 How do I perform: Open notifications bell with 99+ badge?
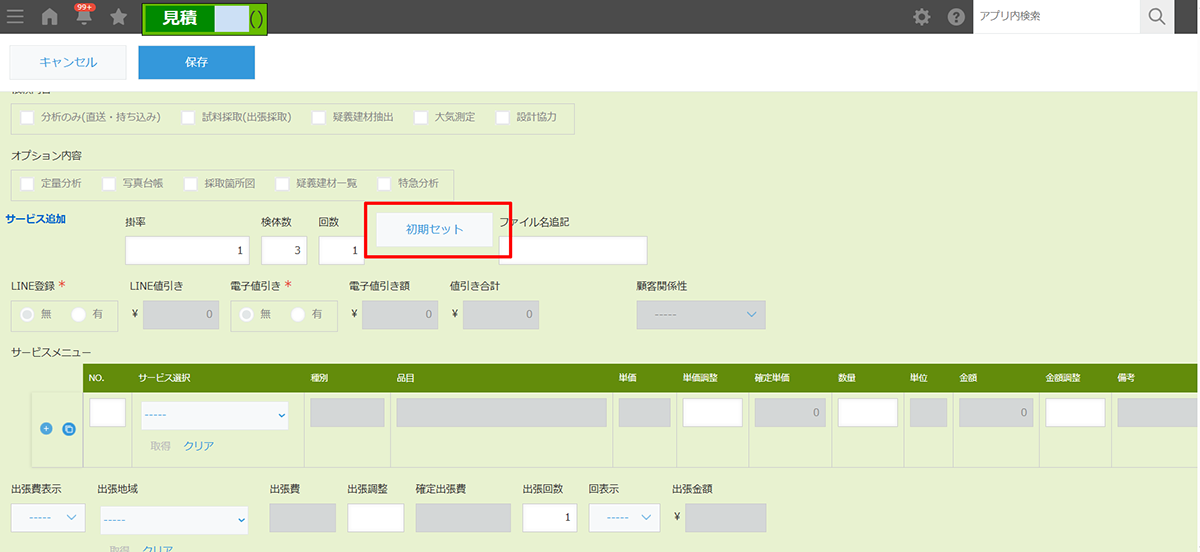pos(84,17)
